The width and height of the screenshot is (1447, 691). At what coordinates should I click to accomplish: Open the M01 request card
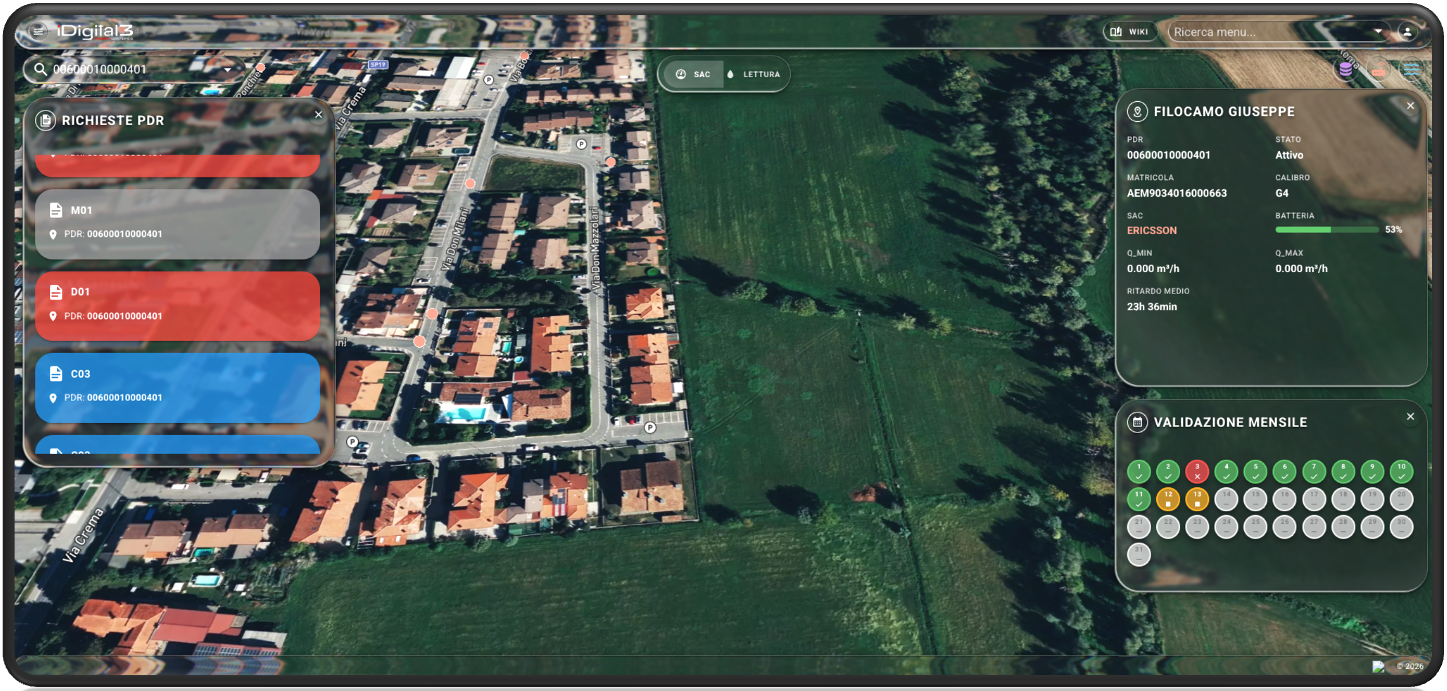coord(178,224)
